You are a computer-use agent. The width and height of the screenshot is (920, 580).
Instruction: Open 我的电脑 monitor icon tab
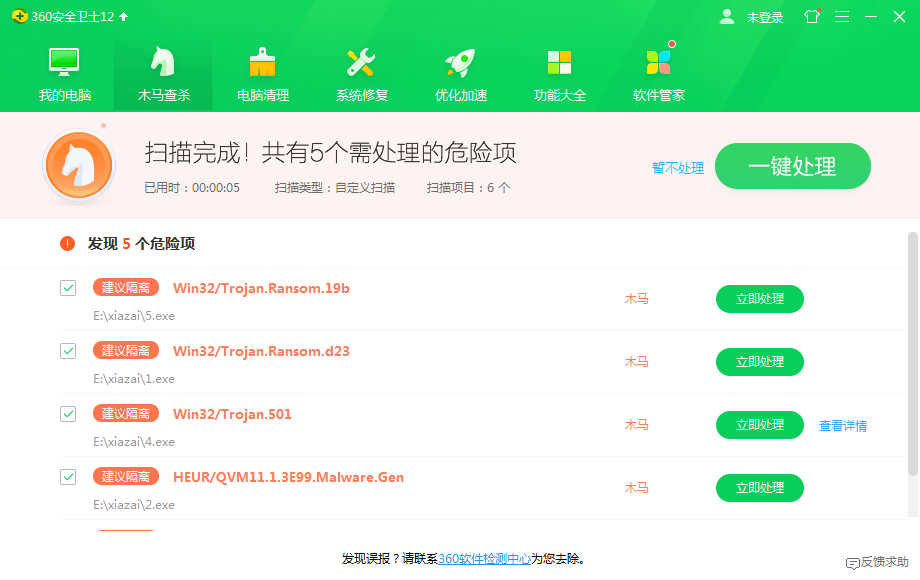tap(64, 62)
